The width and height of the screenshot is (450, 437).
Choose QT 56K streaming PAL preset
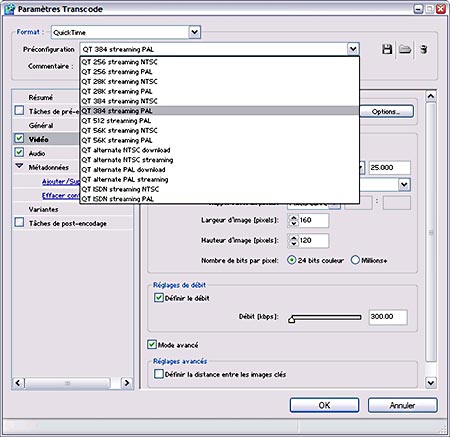pyautogui.click(x=219, y=140)
